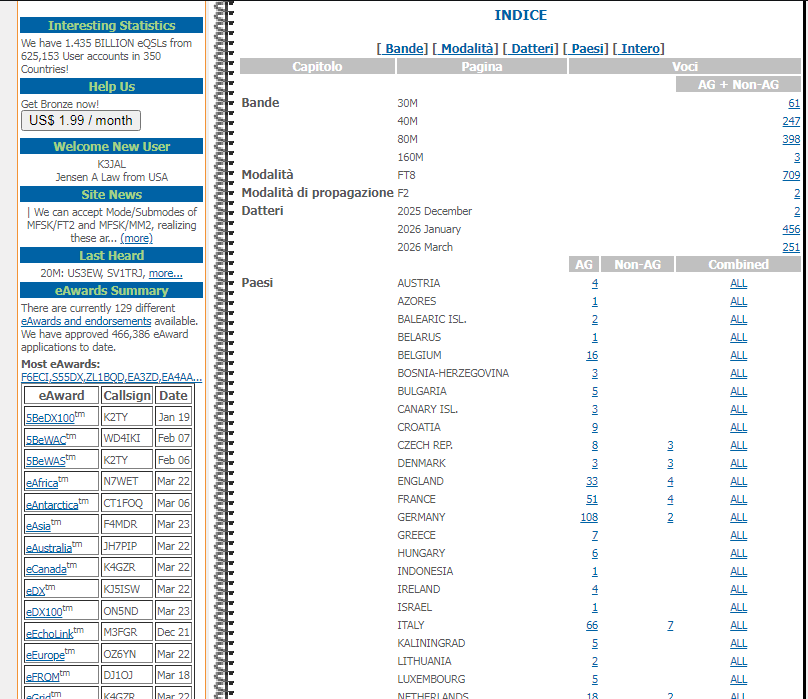Open the eFROM eAward link
This screenshot has width=808, height=699.
(x=43, y=677)
